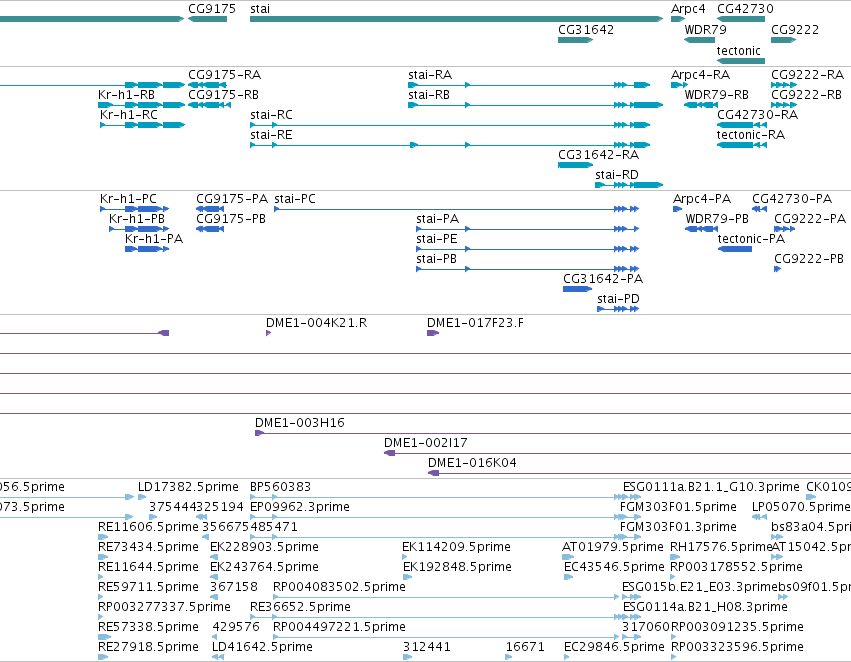Select transcript CG9222-RA
This screenshot has width=851, height=662.
(784, 85)
